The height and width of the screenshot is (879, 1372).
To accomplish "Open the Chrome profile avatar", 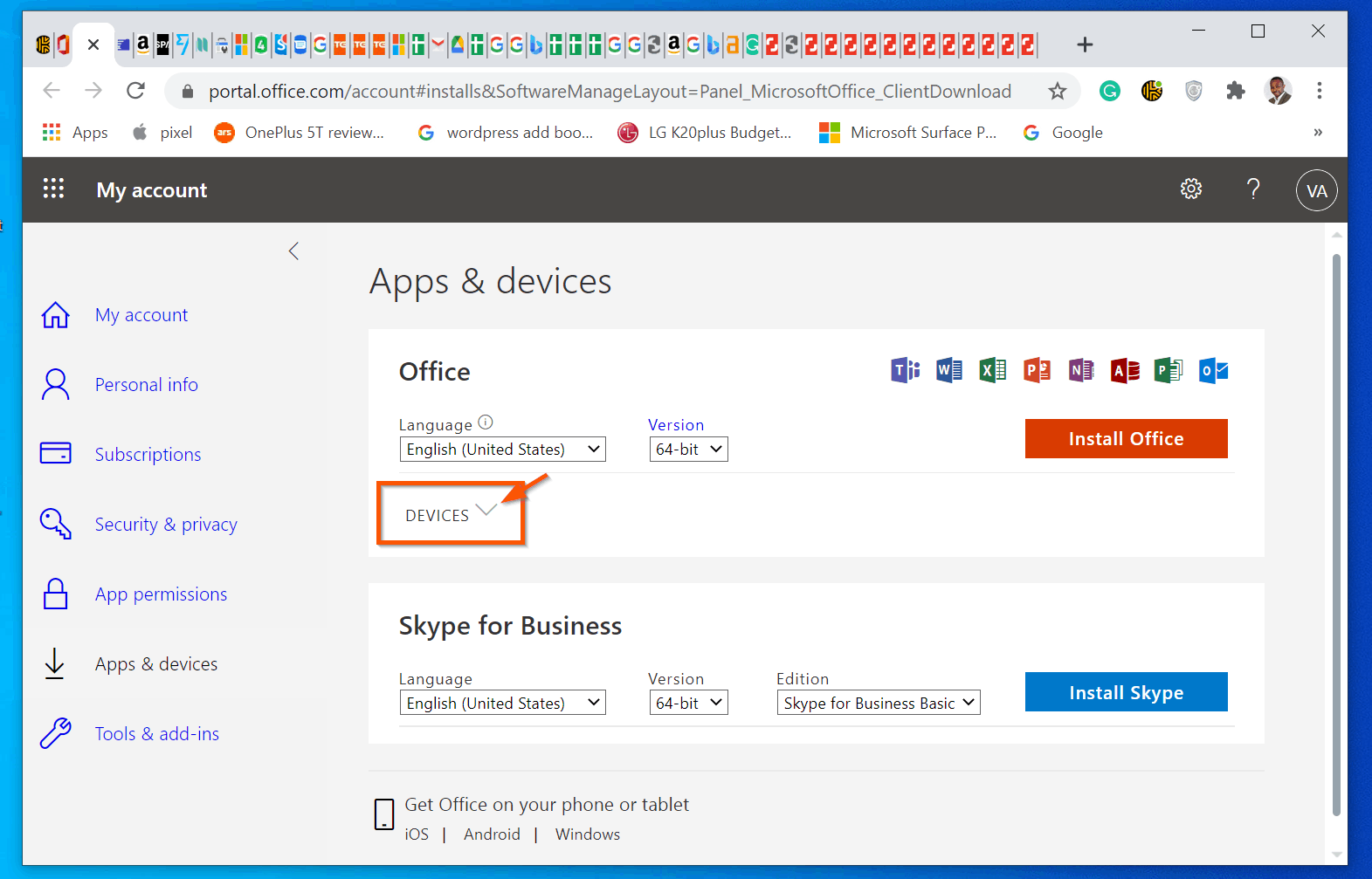I will click(1278, 91).
